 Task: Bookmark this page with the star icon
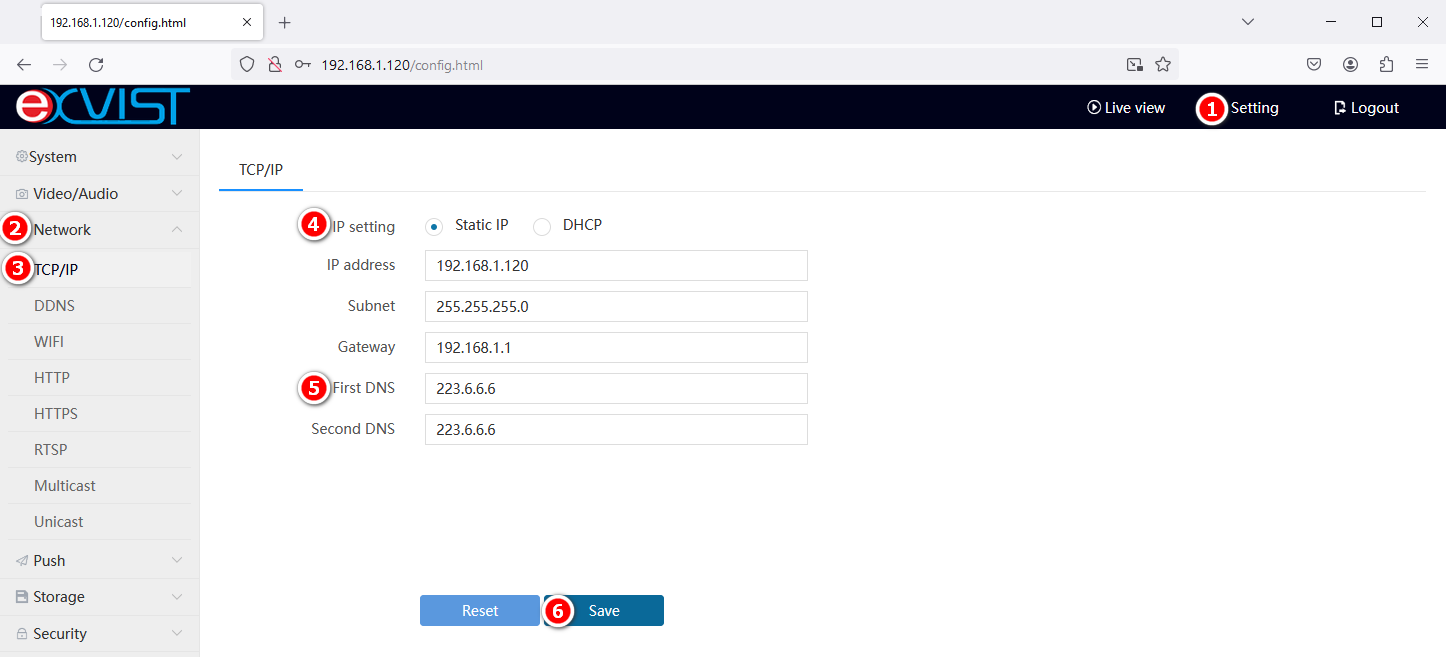pyautogui.click(x=1163, y=65)
